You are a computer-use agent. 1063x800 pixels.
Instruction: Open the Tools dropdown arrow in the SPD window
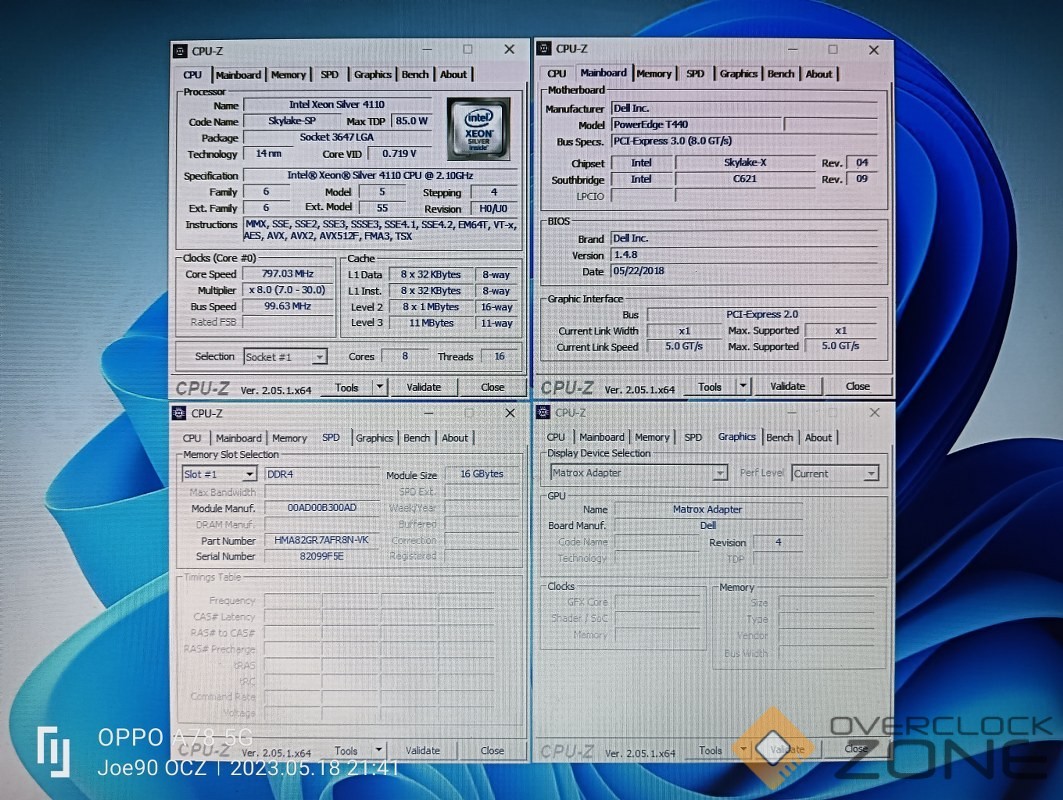click(x=379, y=750)
